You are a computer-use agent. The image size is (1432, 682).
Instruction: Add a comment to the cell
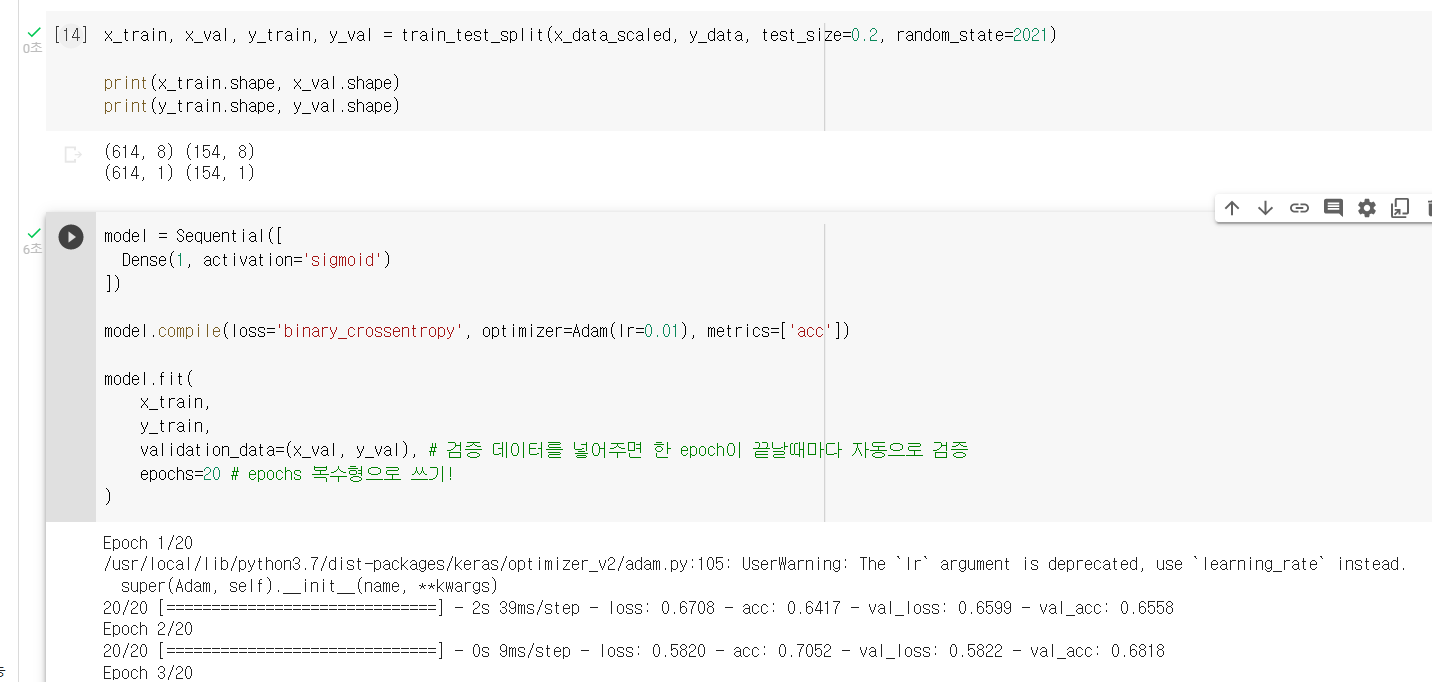[x=1333, y=208]
